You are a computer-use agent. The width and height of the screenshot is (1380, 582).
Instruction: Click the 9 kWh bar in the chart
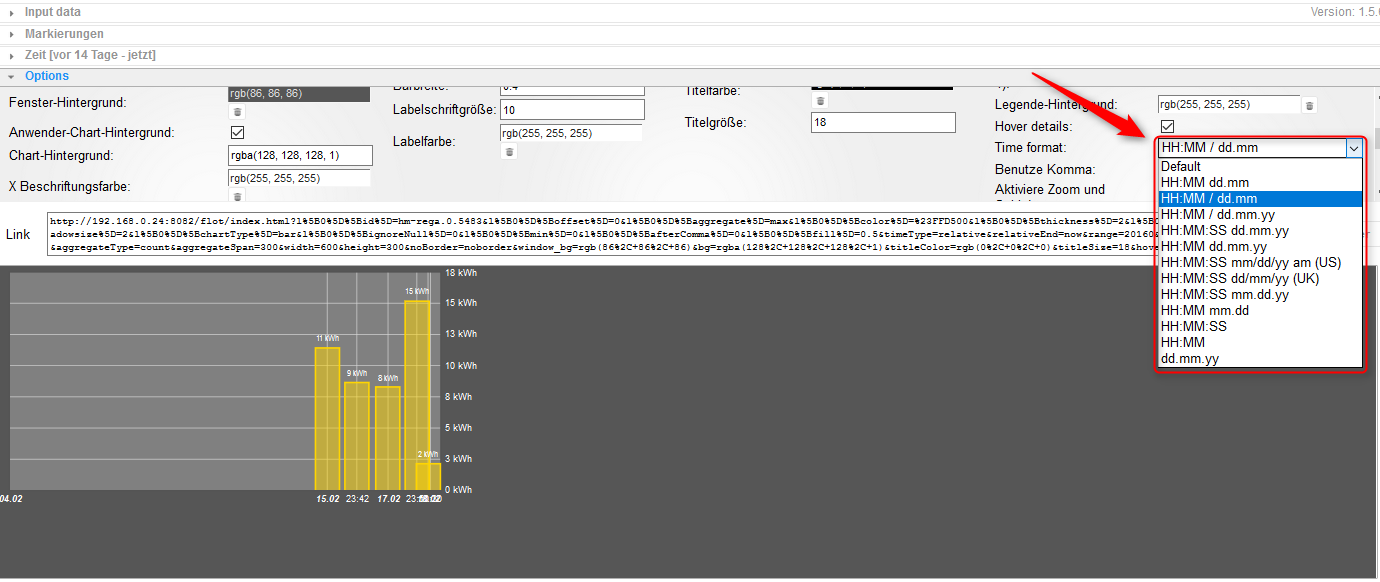357,435
